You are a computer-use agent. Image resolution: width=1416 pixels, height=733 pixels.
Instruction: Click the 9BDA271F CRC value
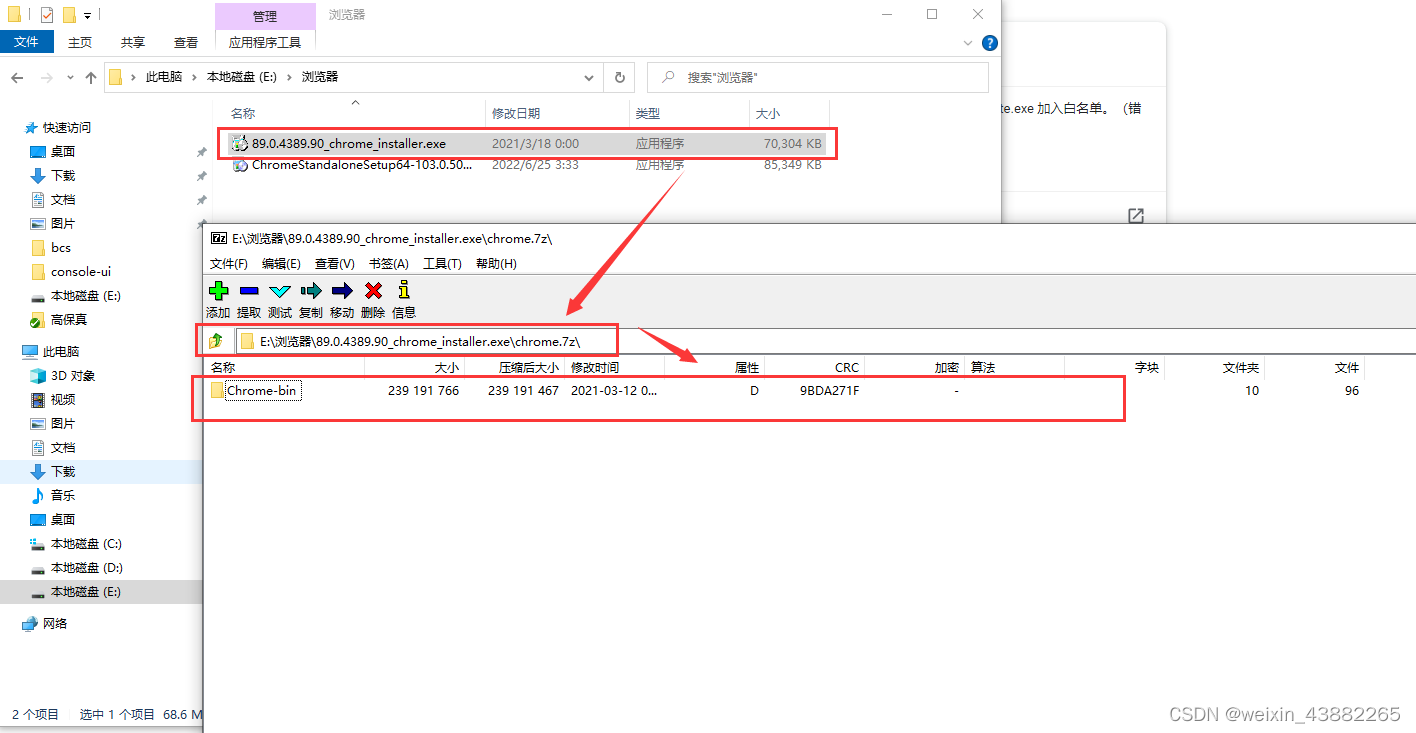[829, 391]
